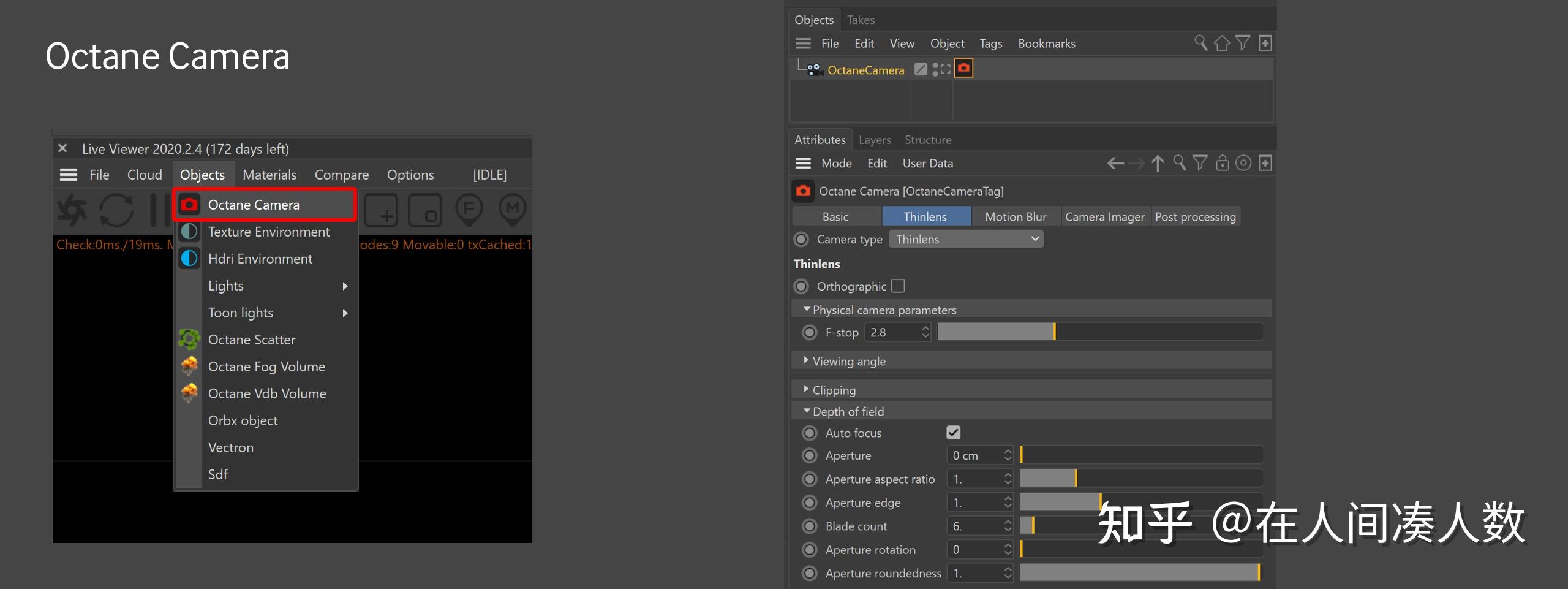Switch to Layers tab

875,140
